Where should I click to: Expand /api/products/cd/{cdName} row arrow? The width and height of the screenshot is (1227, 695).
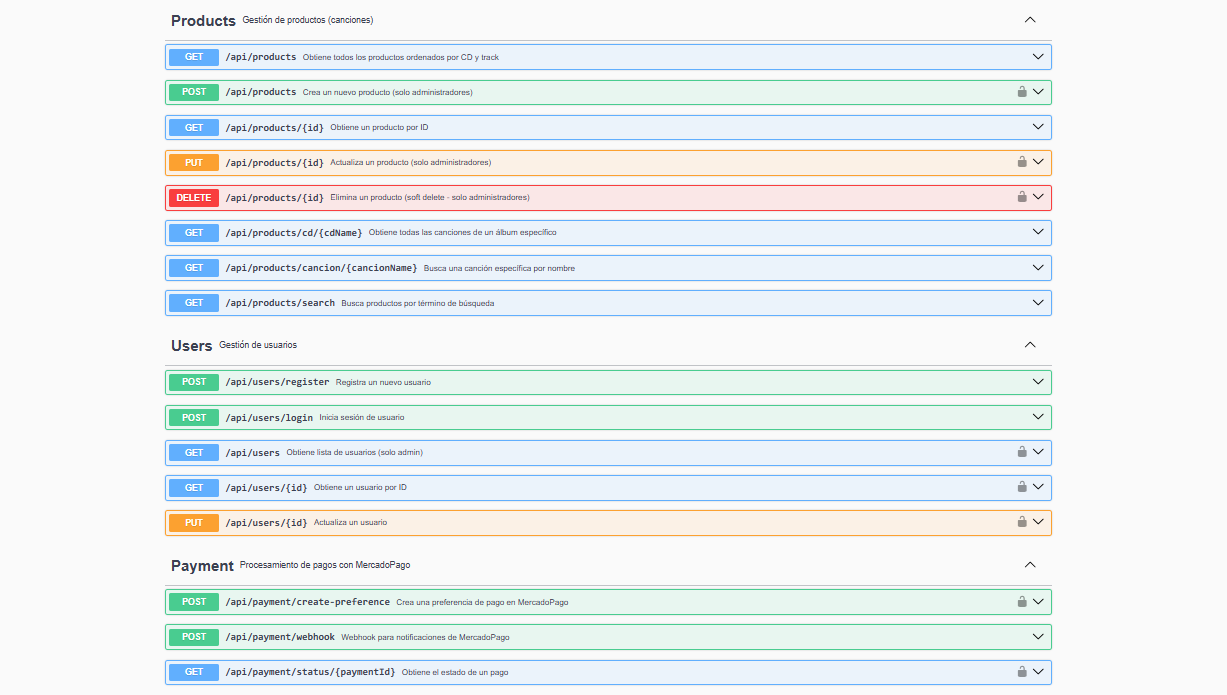[1038, 232]
